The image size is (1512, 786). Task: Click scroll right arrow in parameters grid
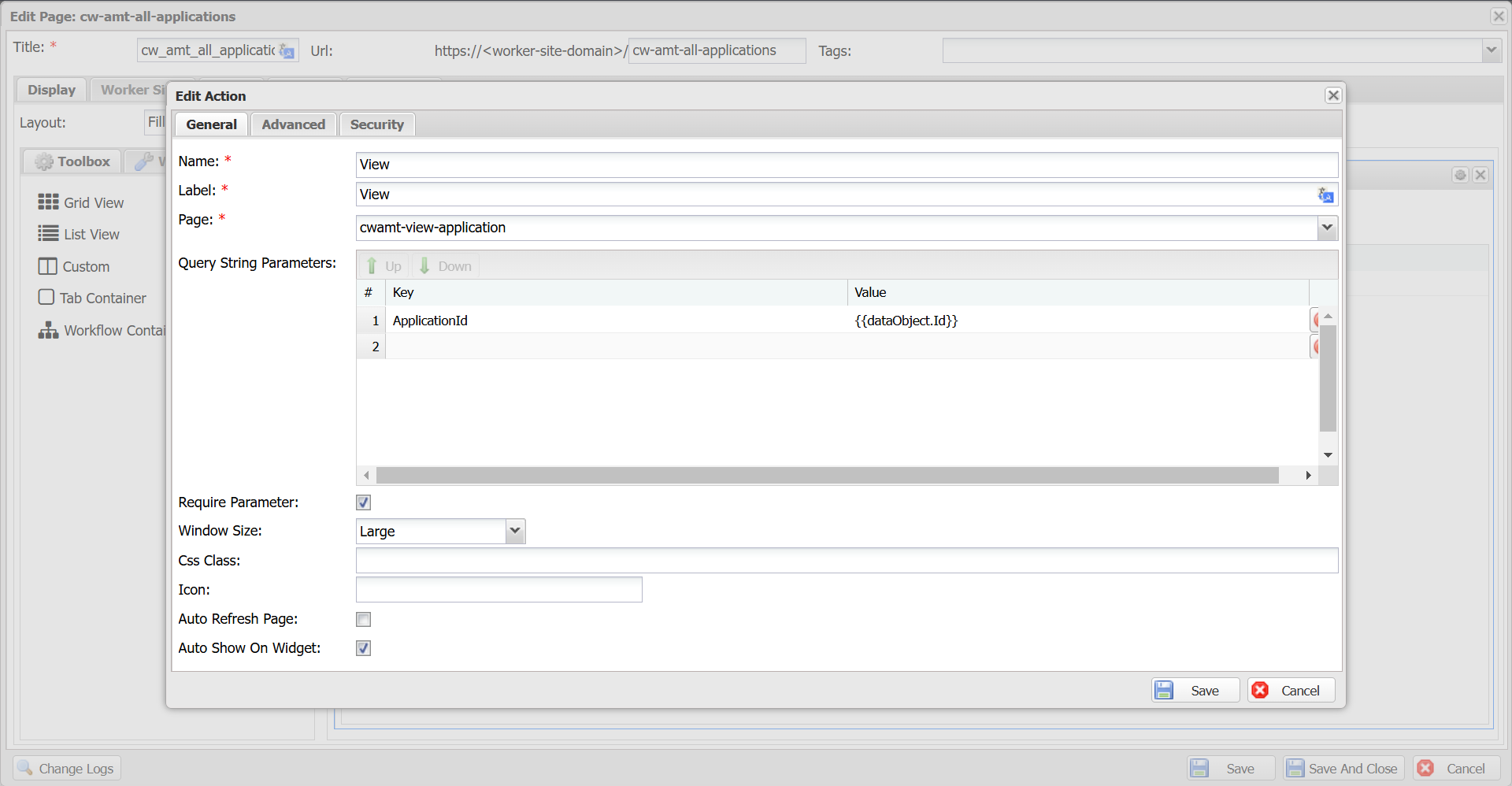pos(1308,475)
